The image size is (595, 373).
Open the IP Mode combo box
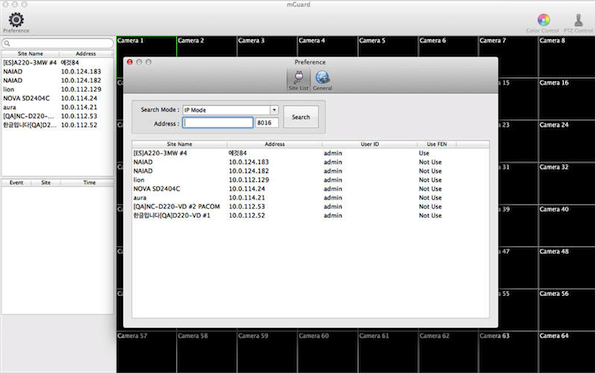point(230,110)
